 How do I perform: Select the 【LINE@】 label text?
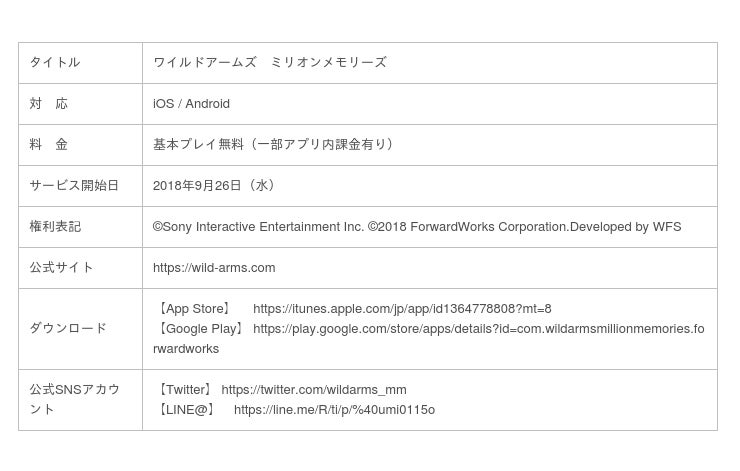pyautogui.click(x=187, y=410)
